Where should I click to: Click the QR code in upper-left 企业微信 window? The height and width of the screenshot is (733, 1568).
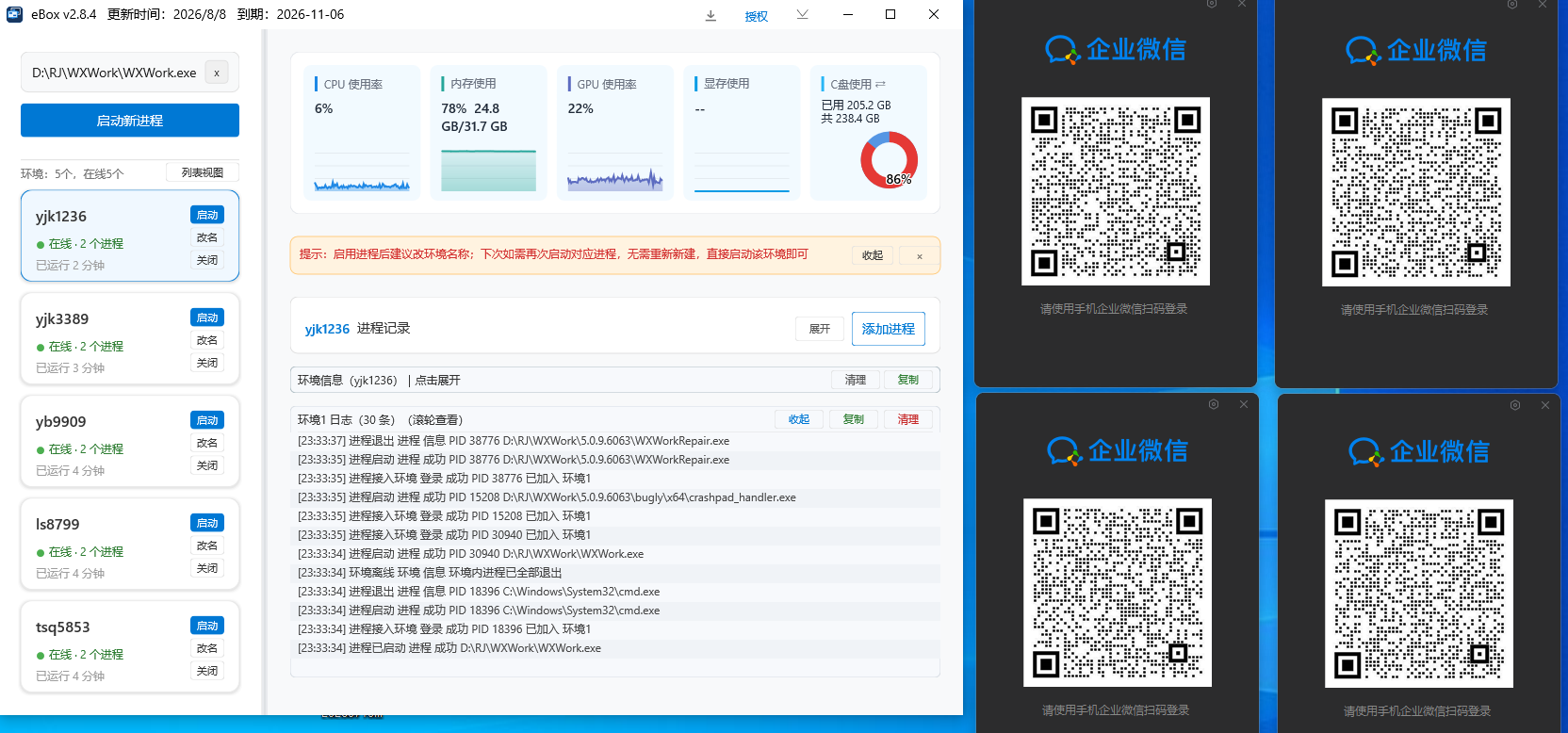tap(1116, 191)
